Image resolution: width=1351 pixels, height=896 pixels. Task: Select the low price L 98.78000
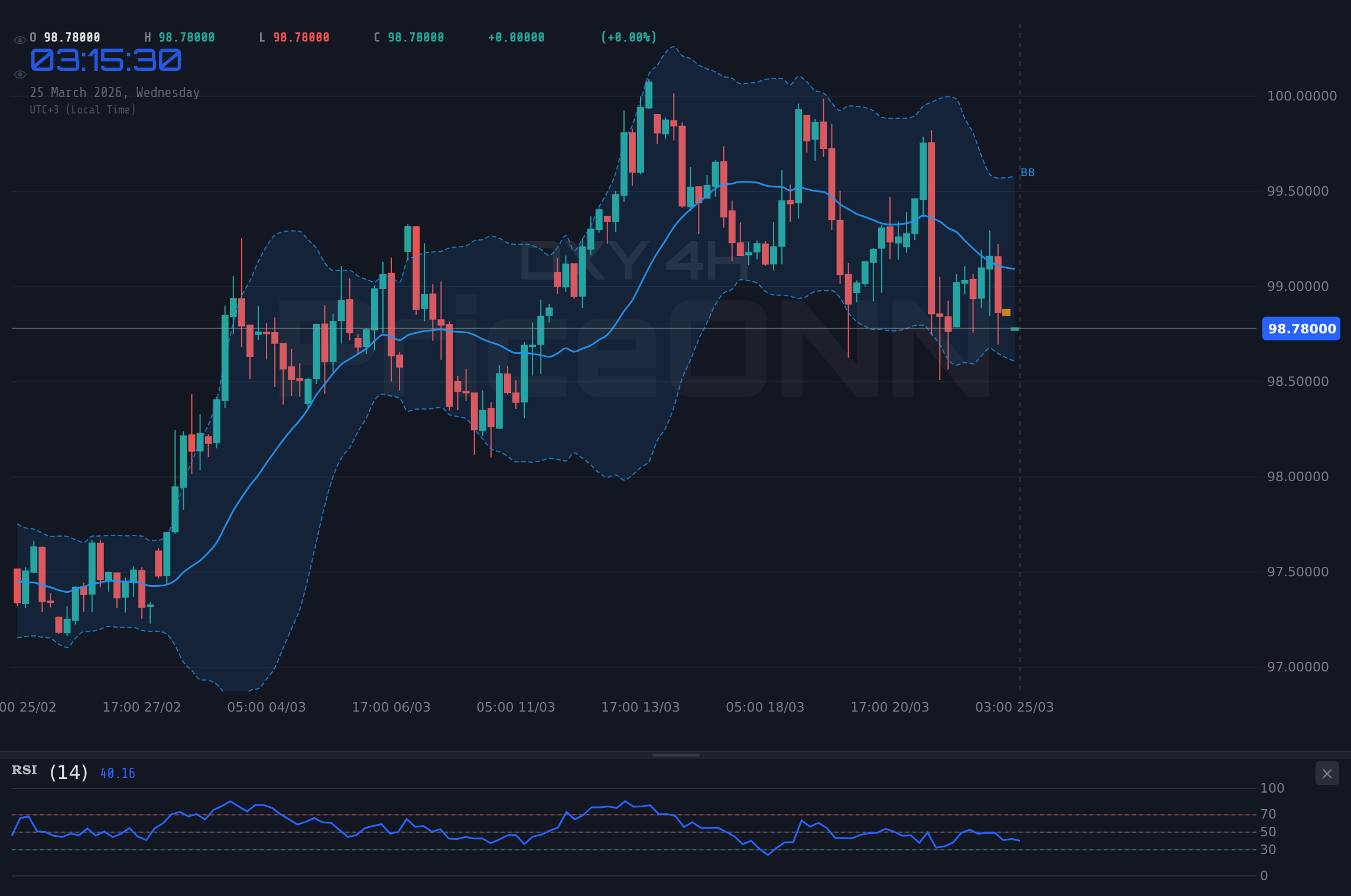coord(295,37)
